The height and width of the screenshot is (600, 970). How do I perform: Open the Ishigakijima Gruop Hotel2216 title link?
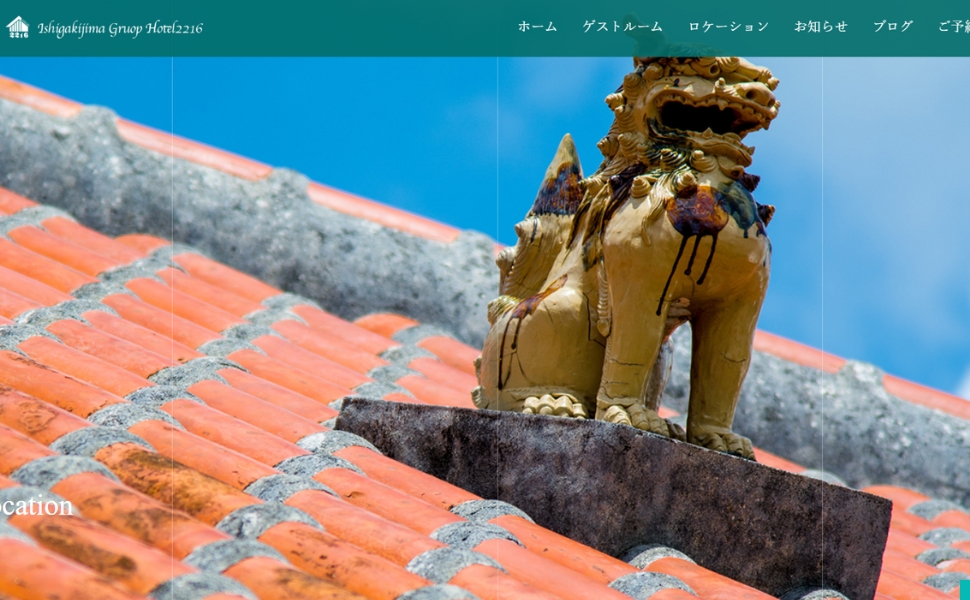point(120,28)
